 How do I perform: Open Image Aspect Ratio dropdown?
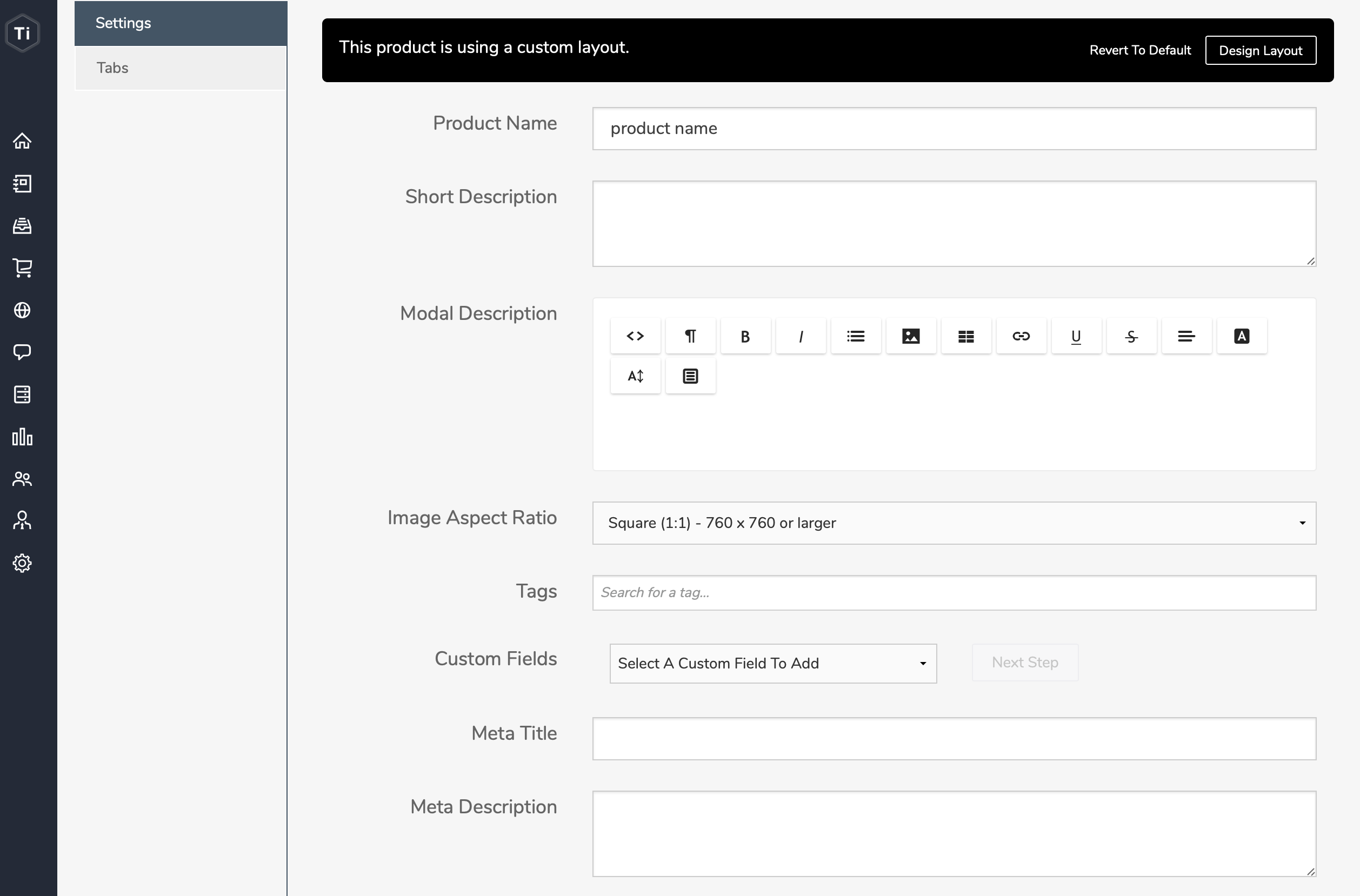coord(954,523)
